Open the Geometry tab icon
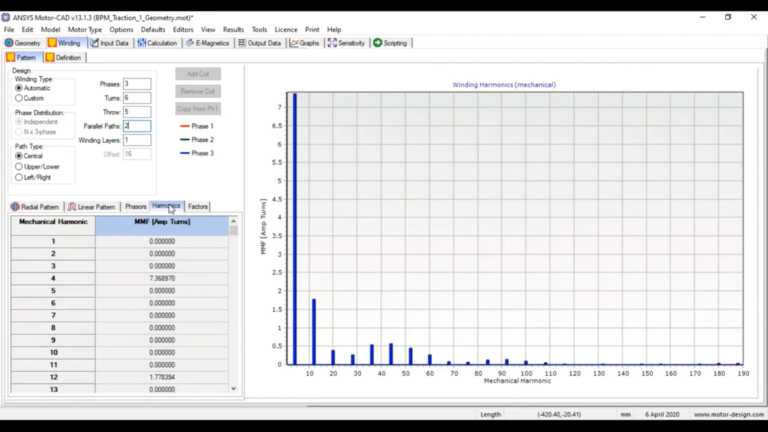 (9, 43)
